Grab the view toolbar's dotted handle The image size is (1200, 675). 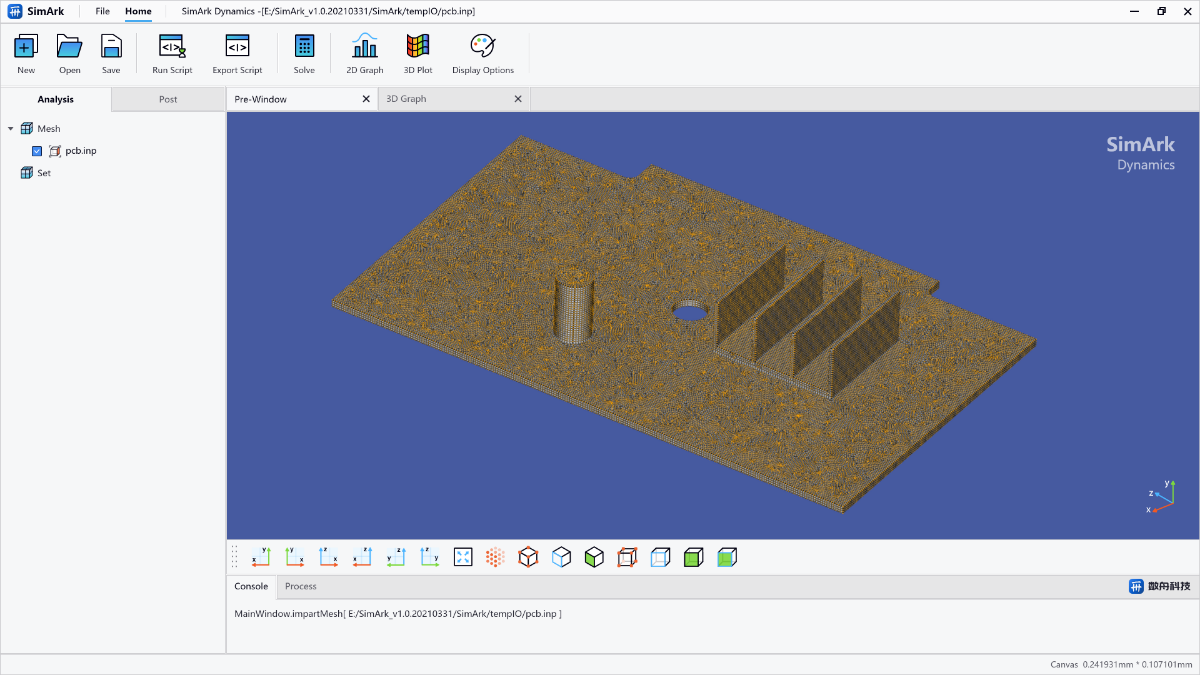pyautogui.click(x=235, y=557)
